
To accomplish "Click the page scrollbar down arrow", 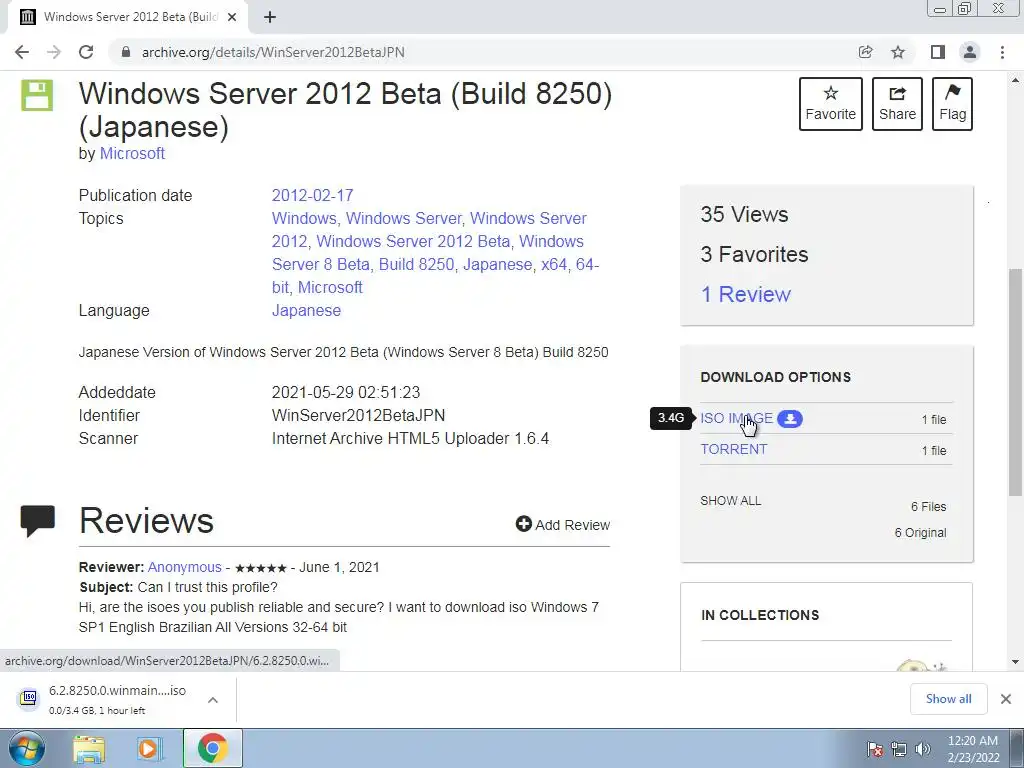I will click(1015, 662).
